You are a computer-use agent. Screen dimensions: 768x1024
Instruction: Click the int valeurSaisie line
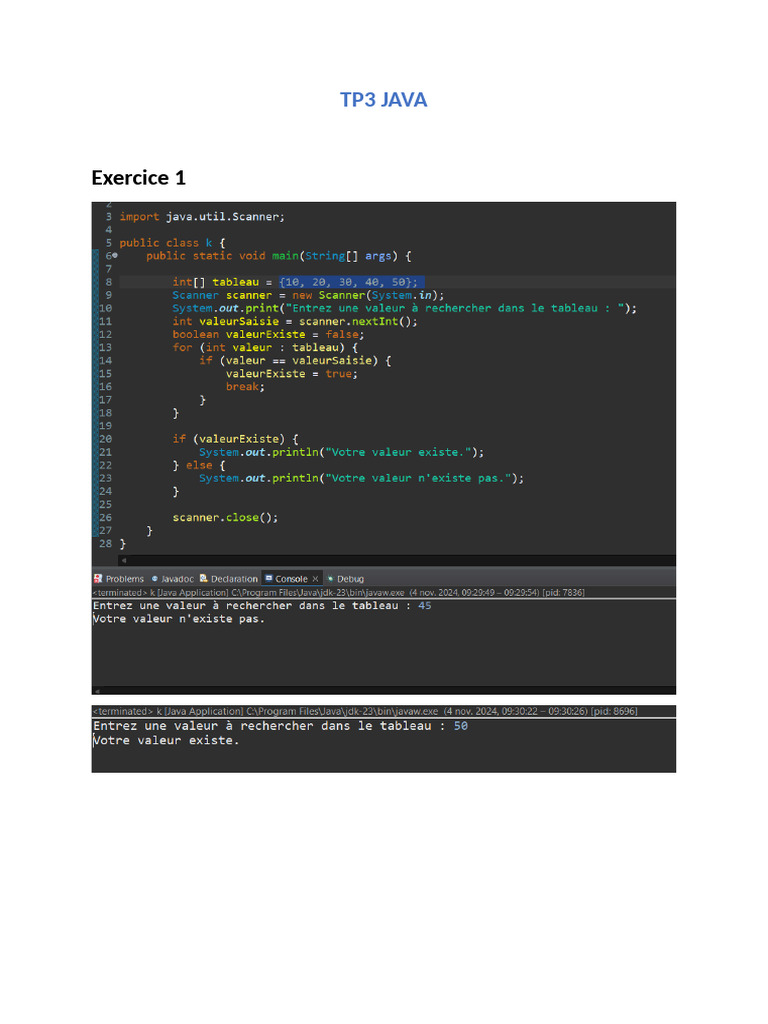(x=295, y=321)
